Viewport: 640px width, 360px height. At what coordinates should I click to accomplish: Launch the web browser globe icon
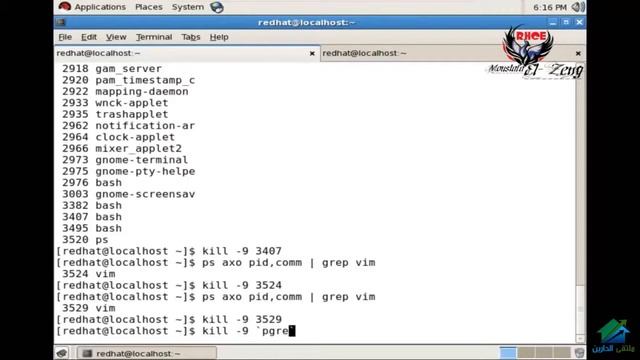217,7
